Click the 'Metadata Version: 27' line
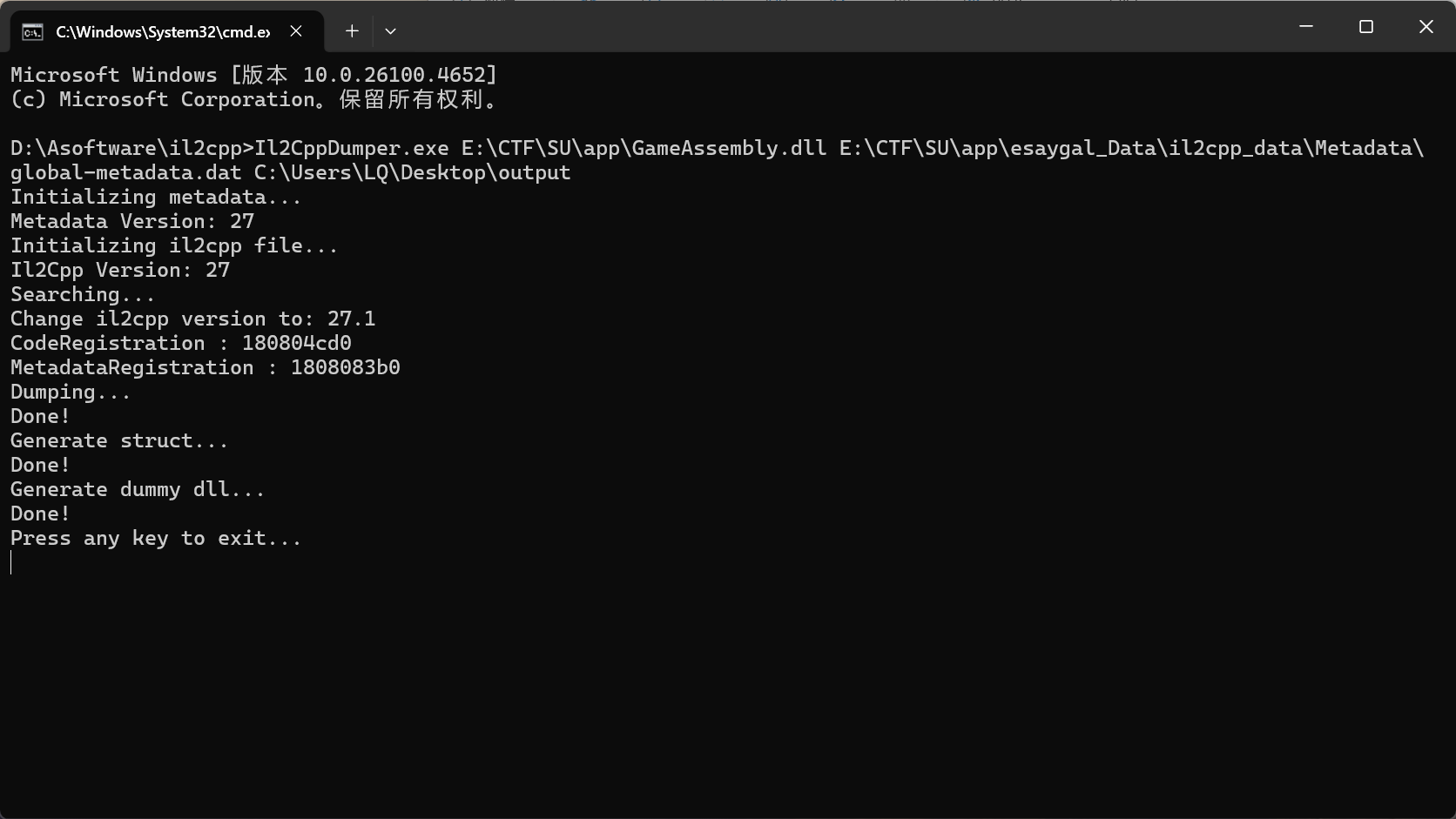Viewport: 1456px width, 819px height. coord(132,222)
